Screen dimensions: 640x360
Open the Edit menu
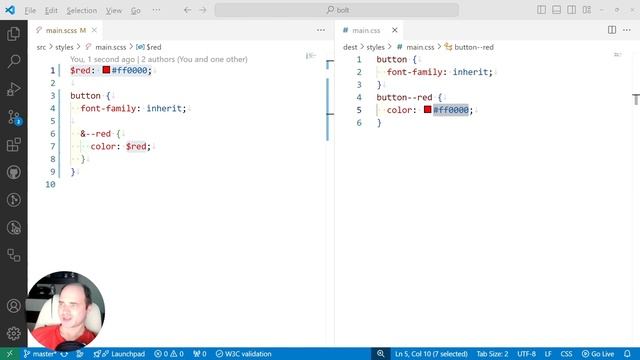(x=51, y=11)
